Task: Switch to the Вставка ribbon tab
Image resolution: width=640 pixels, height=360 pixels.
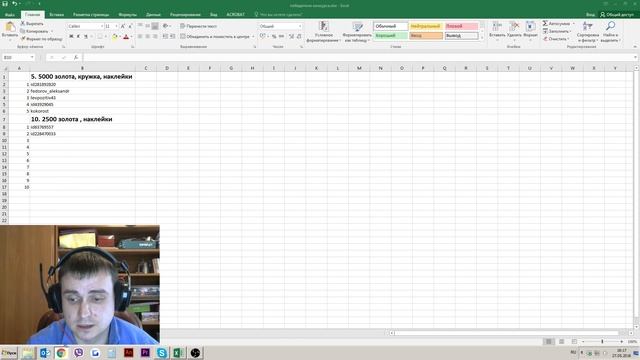Action: (x=56, y=15)
